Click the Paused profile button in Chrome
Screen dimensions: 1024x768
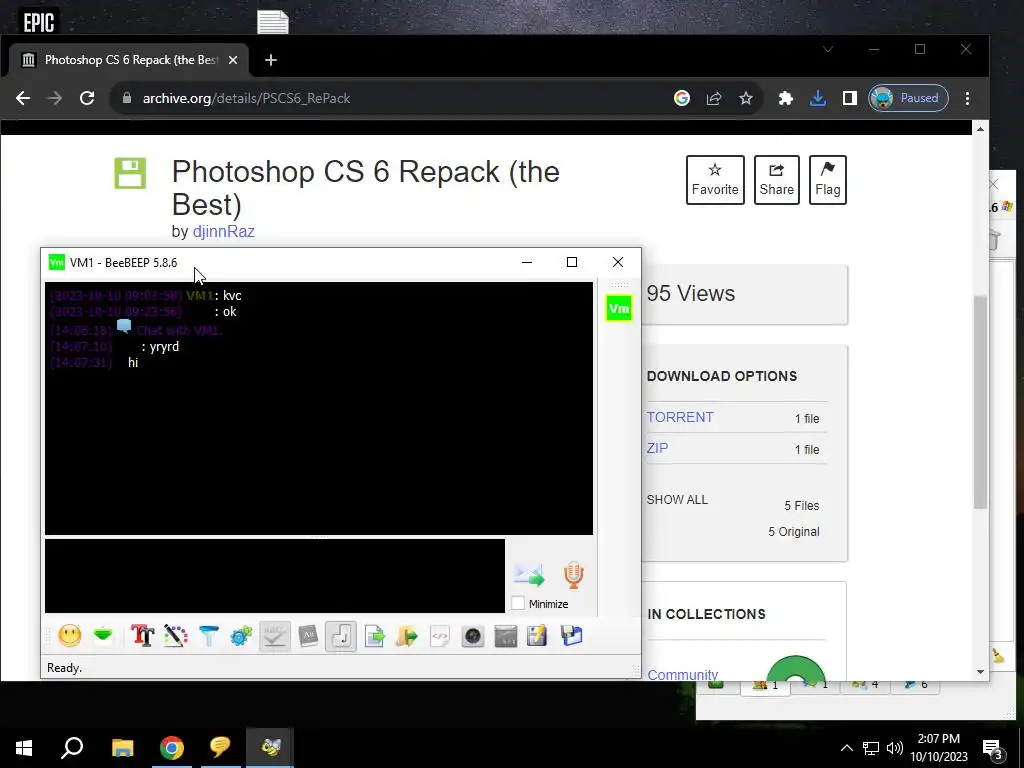point(908,98)
